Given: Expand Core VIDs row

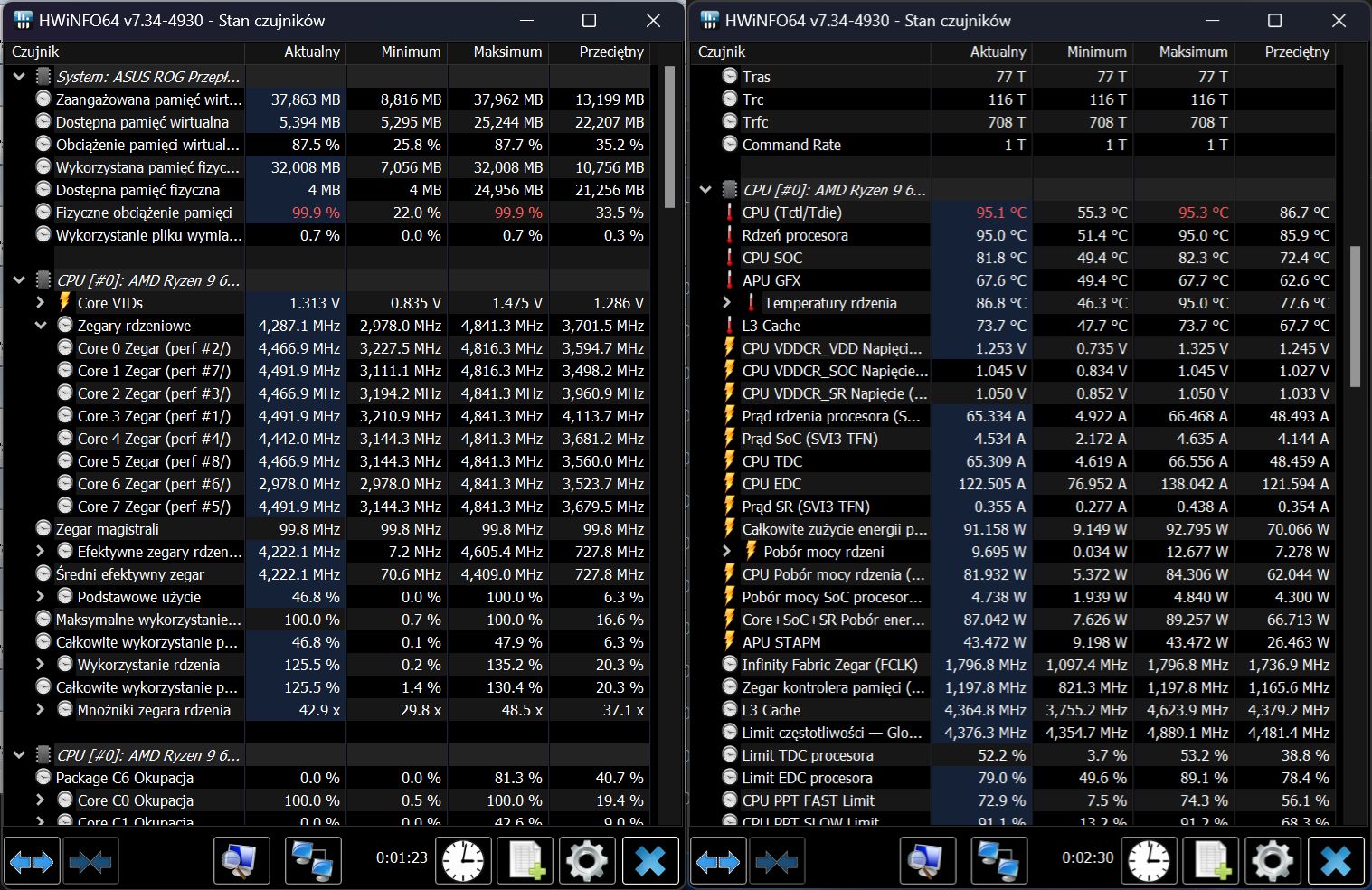Looking at the screenshot, I should point(41,303).
